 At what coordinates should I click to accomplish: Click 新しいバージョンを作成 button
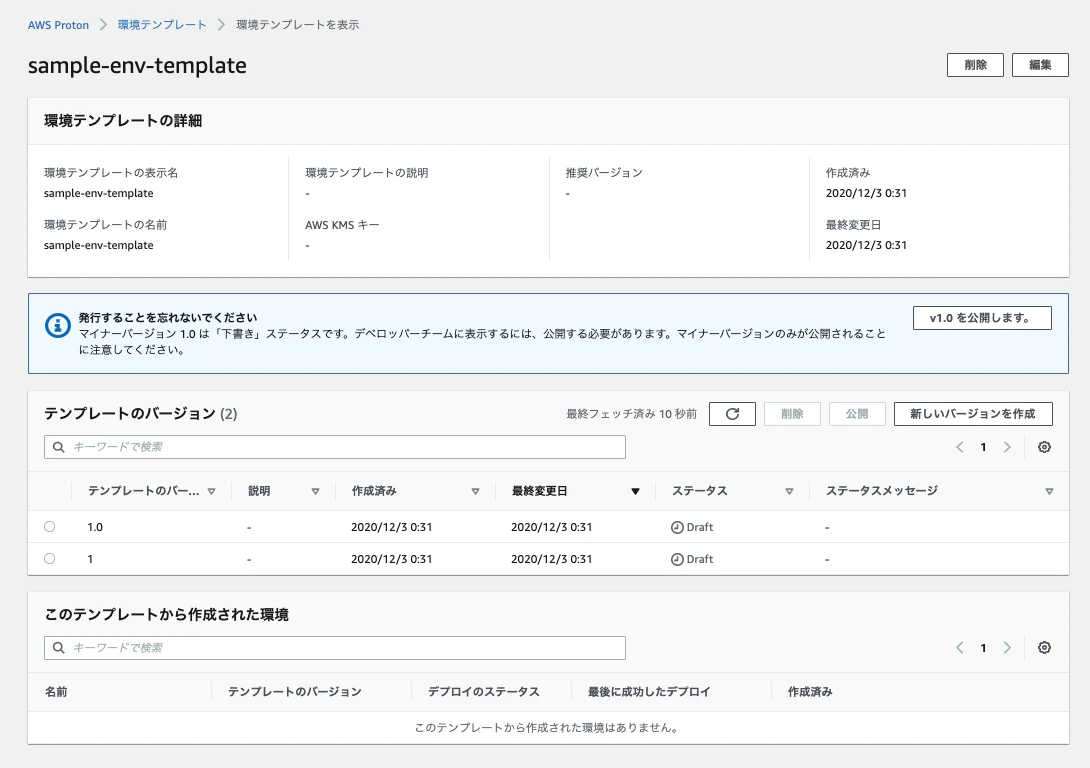point(973,414)
